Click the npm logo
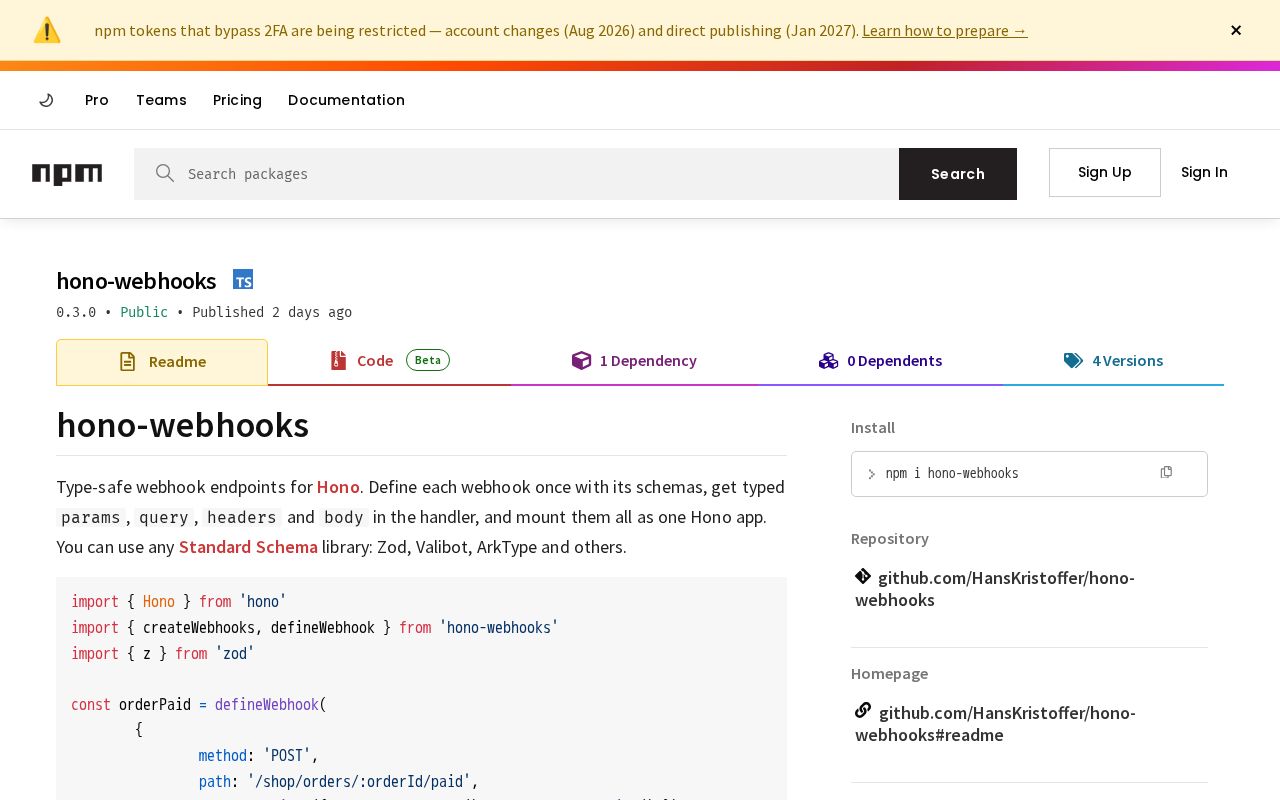 67,174
